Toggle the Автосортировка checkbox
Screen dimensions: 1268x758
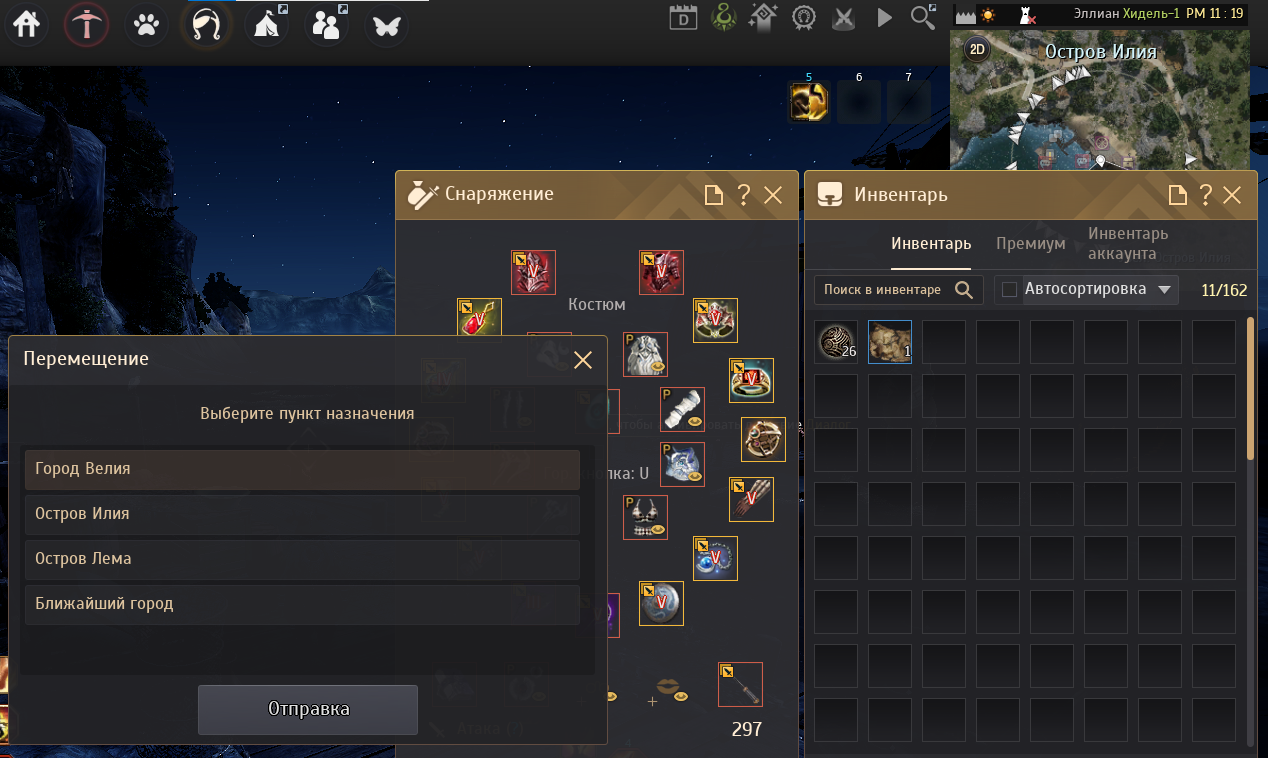[x=1009, y=290]
